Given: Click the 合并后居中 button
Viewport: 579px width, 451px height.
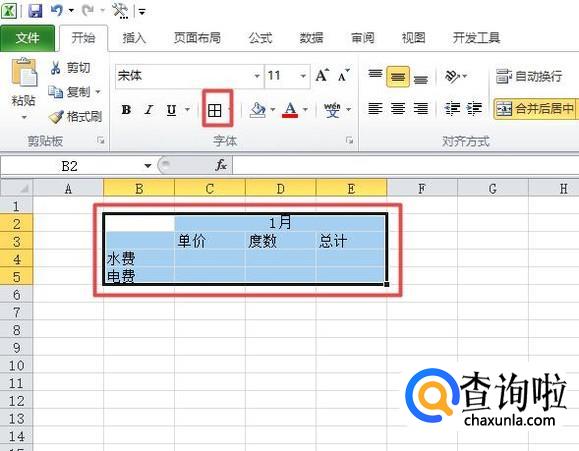Looking at the screenshot, I should point(536,109).
